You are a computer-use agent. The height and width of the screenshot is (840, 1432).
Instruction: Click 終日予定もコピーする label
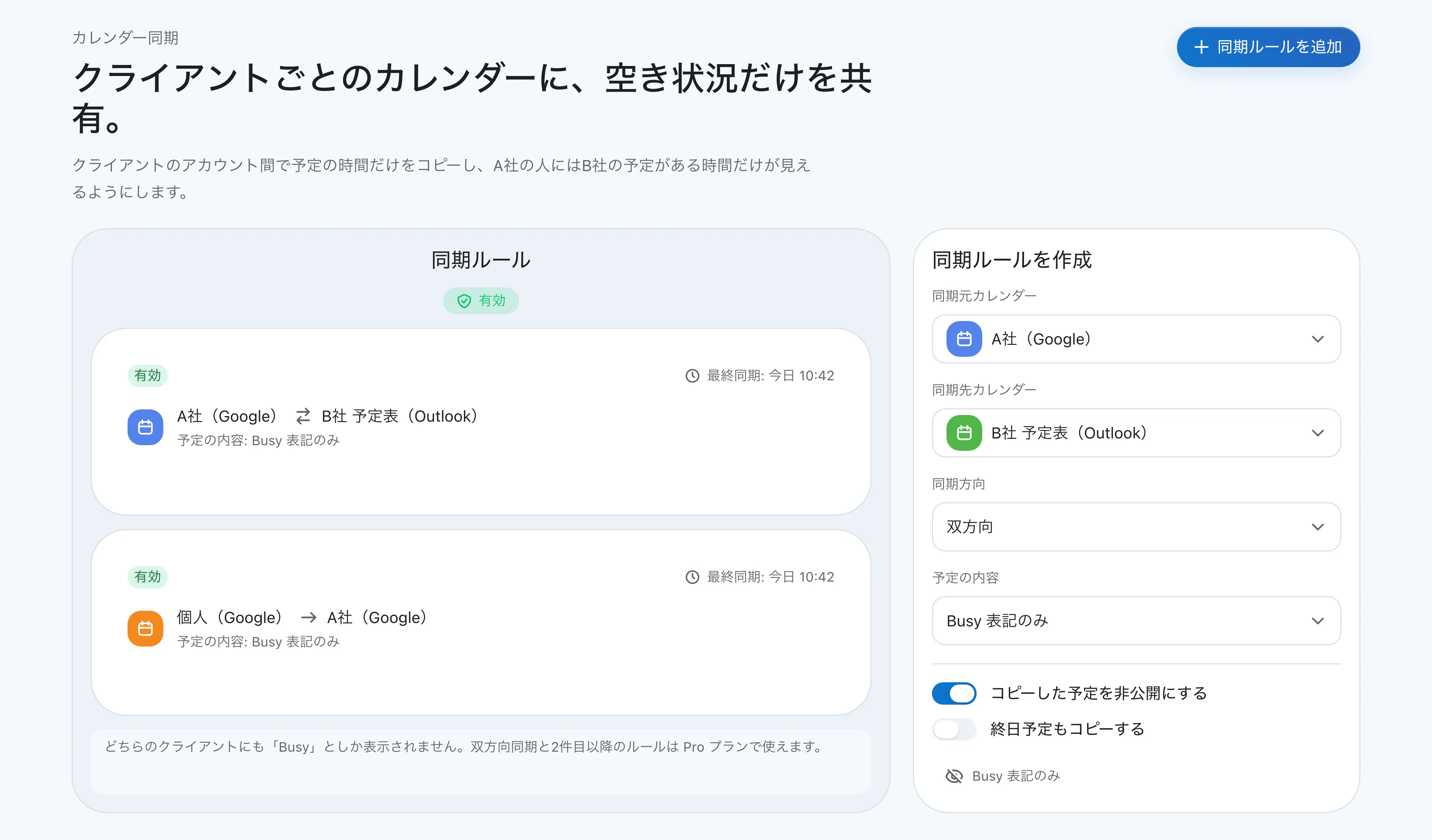pyautogui.click(x=1067, y=729)
